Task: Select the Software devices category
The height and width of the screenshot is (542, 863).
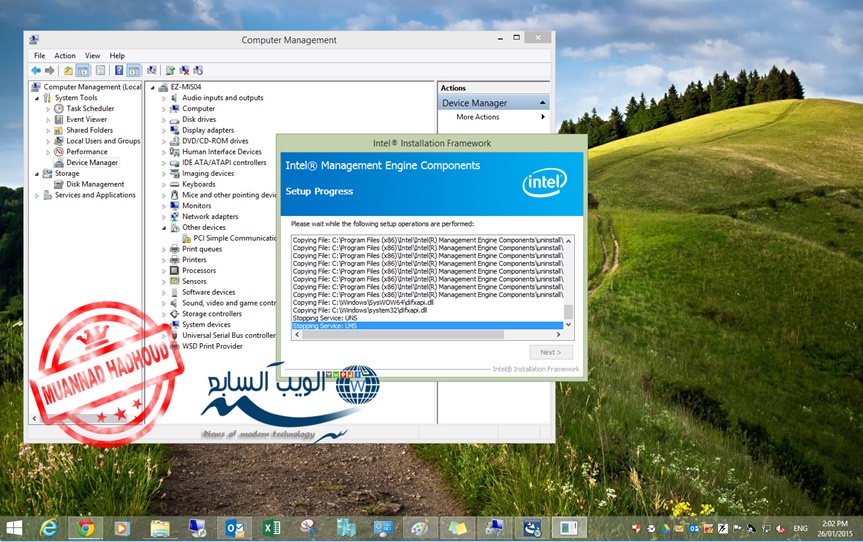Action: tap(209, 292)
